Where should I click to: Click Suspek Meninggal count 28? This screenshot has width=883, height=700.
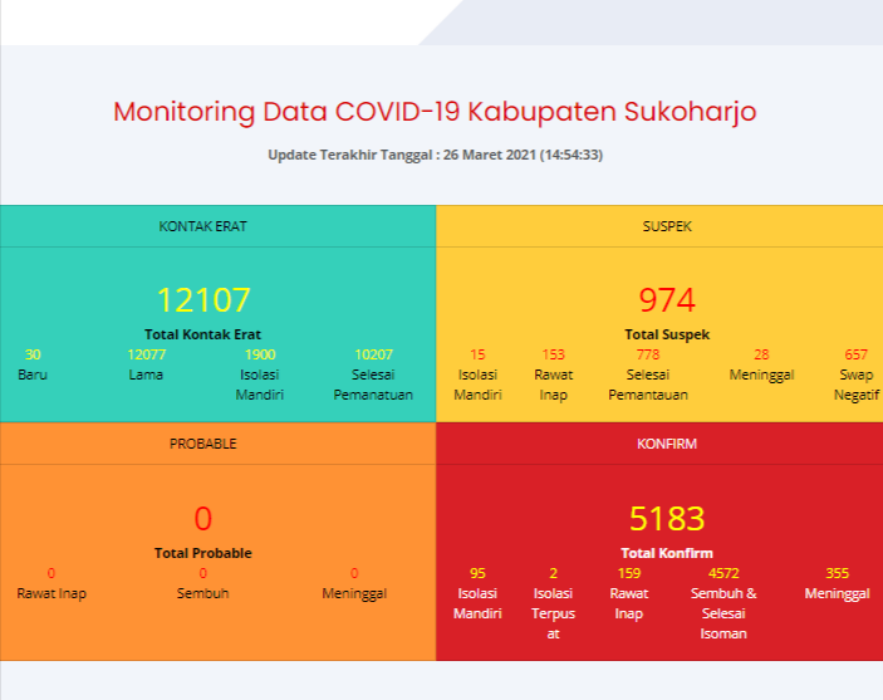click(x=762, y=354)
